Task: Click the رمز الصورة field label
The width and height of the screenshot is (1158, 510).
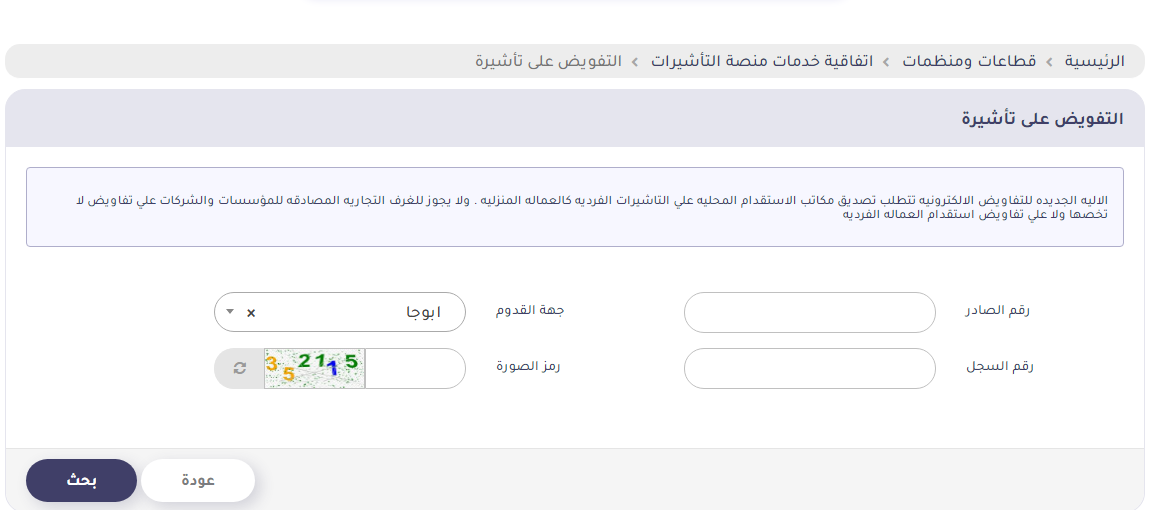Action: click(x=528, y=367)
